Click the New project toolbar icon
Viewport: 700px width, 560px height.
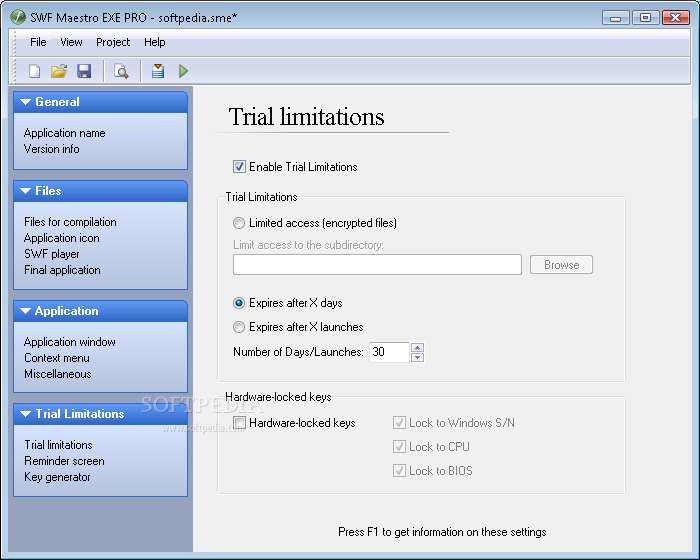pyautogui.click(x=34, y=71)
